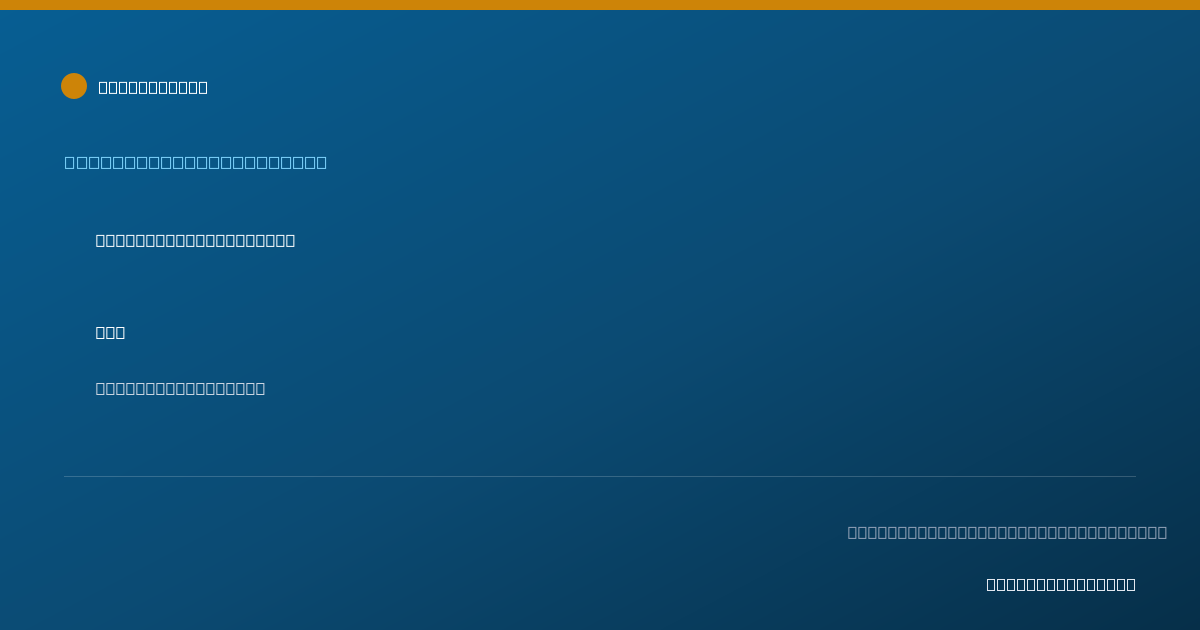Image resolution: width=1200 pixels, height=630 pixels.
Task: Click the orange circle logo icon
Action: 74,86
